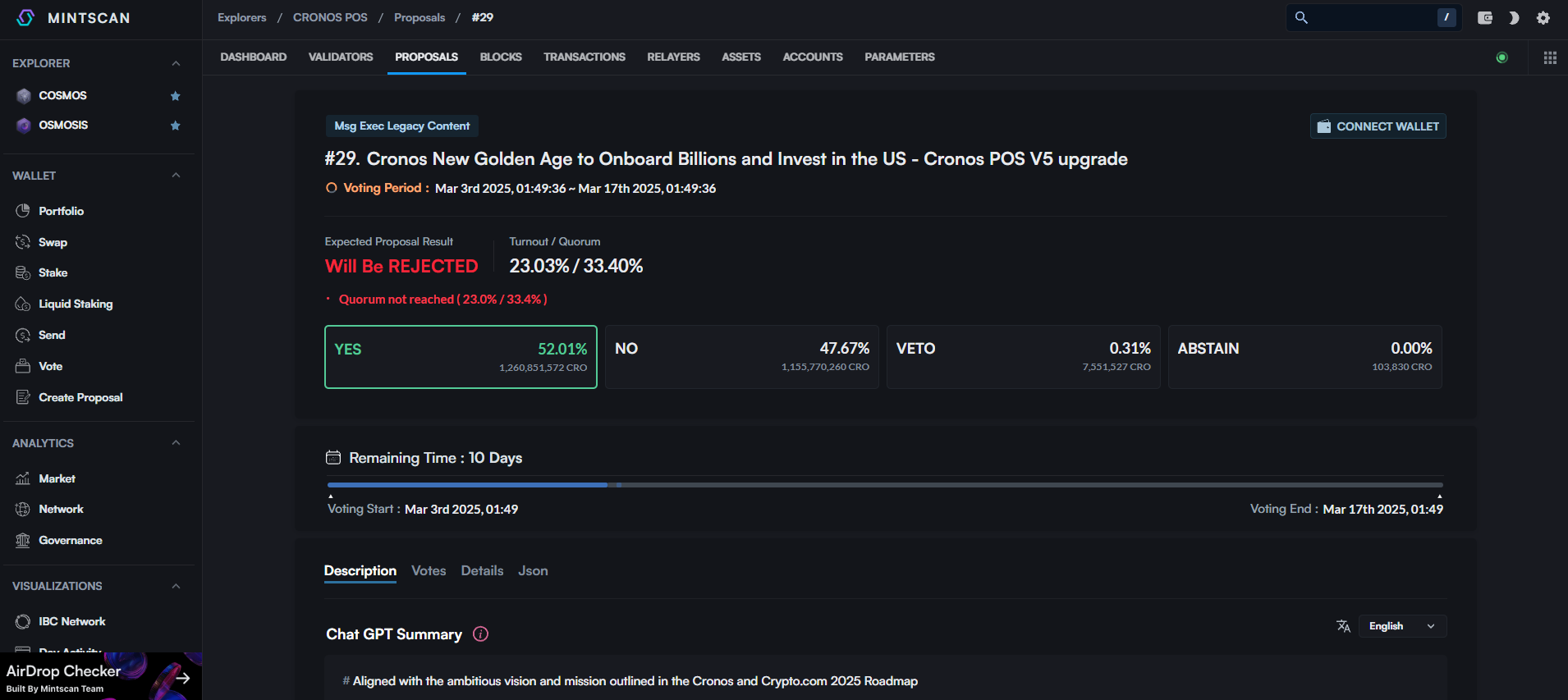Image resolution: width=1568 pixels, height=700 pixels.
Task: Click the Vote ballot box icon
Action: [23, 366]
